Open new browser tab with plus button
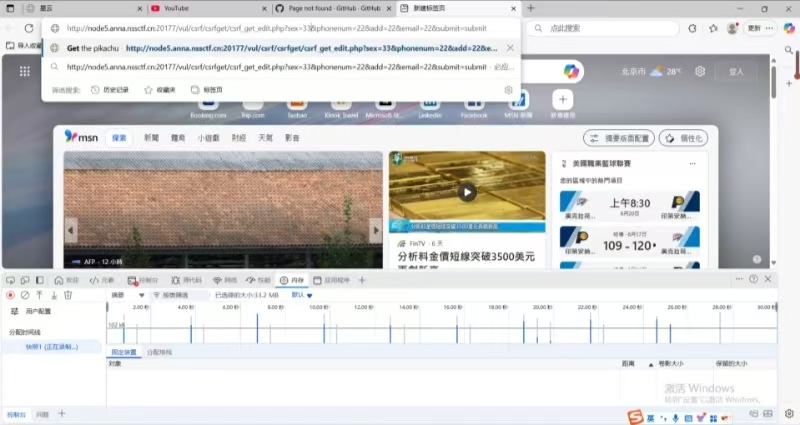The height and width of the screenshot is (425, 800). (x=531, y=8)
